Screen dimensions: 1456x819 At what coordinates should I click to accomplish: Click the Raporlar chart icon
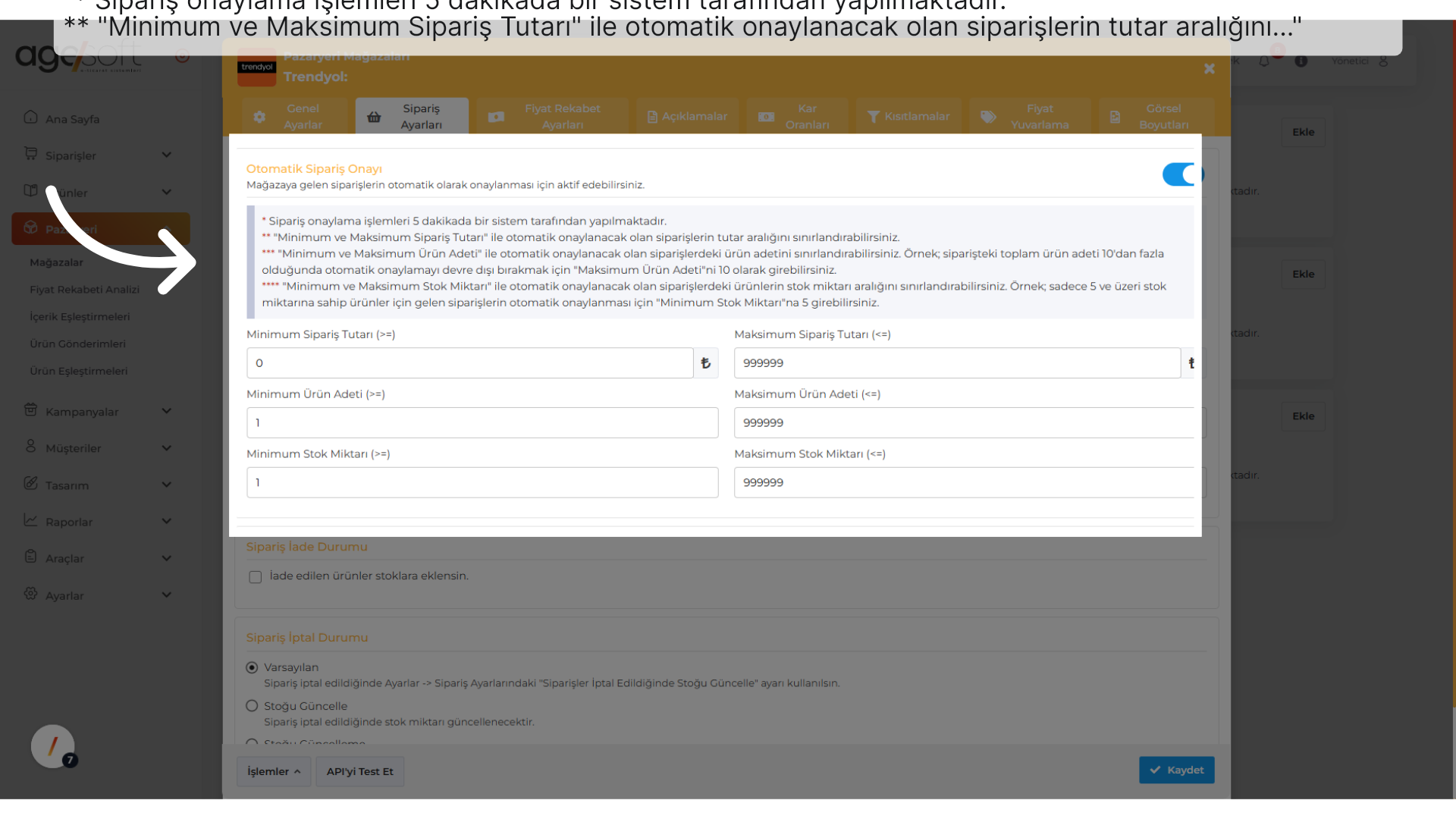click(x=30, y=519)
